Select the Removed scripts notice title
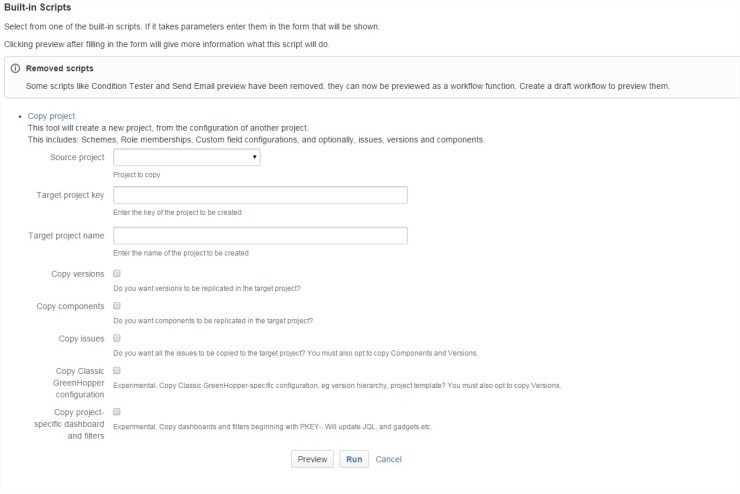 click(x=60, y=69)
